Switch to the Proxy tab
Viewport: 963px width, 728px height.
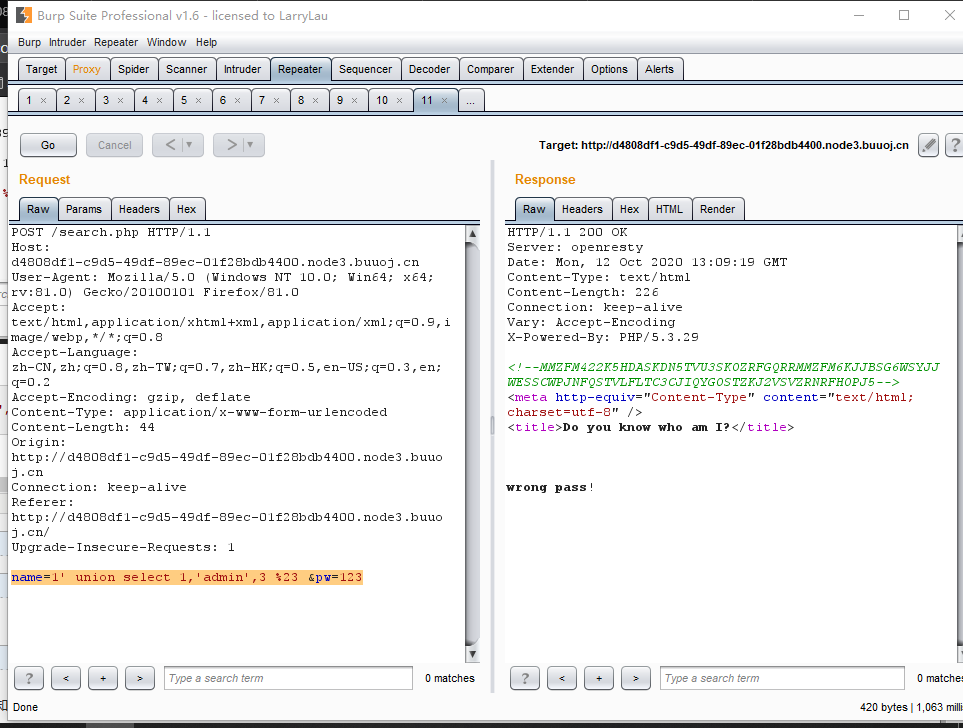87,69
